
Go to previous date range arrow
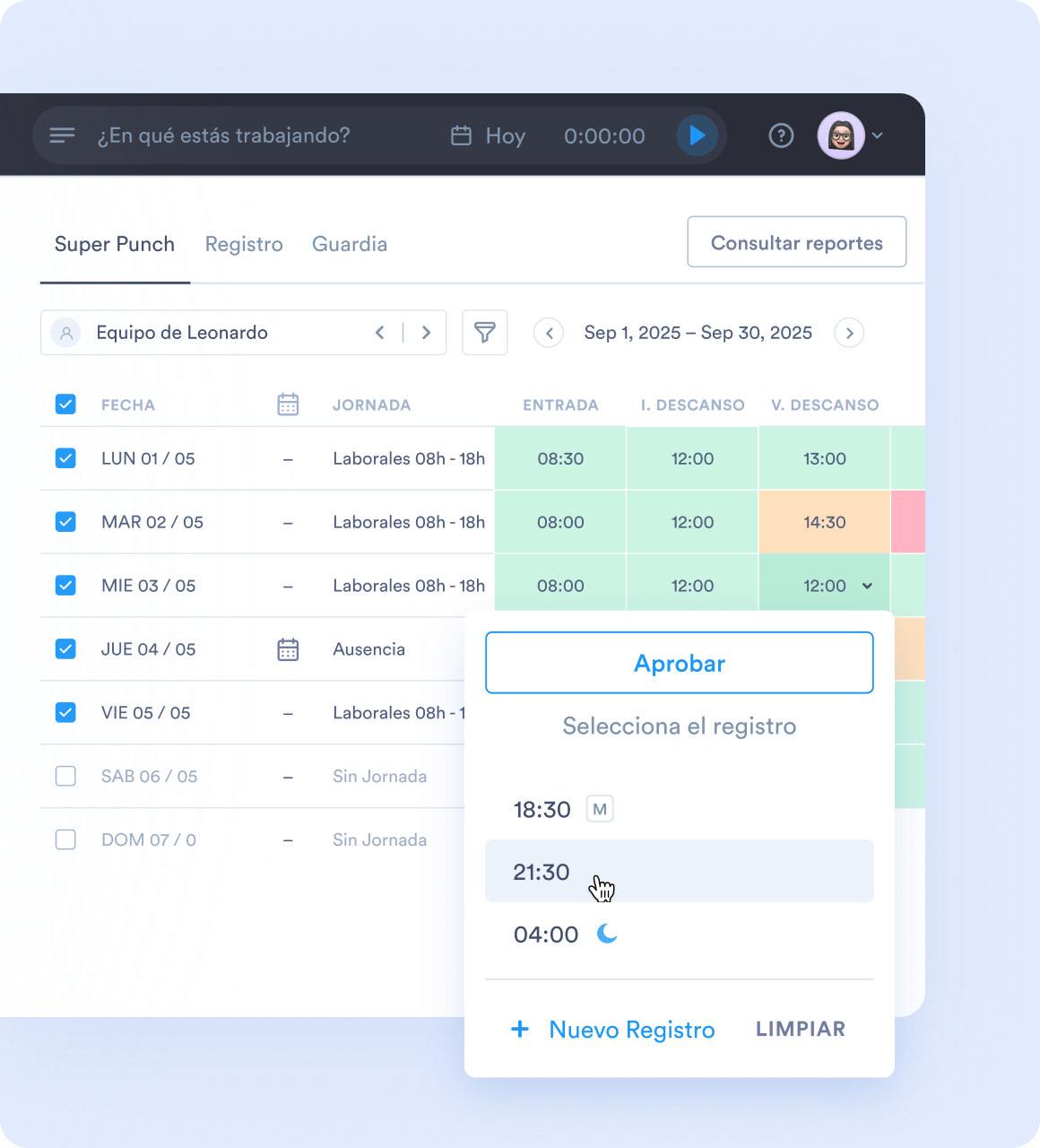(549, 333)
